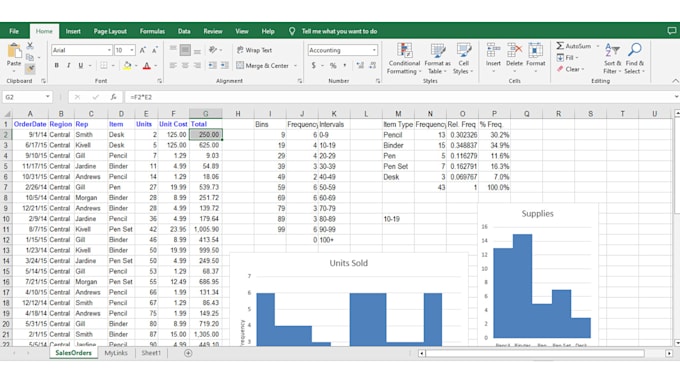Image resolution: width=680 pixels, height=383 pixels.
Task: Open Conditional Formatting menu
Action: tap(404, 58)
